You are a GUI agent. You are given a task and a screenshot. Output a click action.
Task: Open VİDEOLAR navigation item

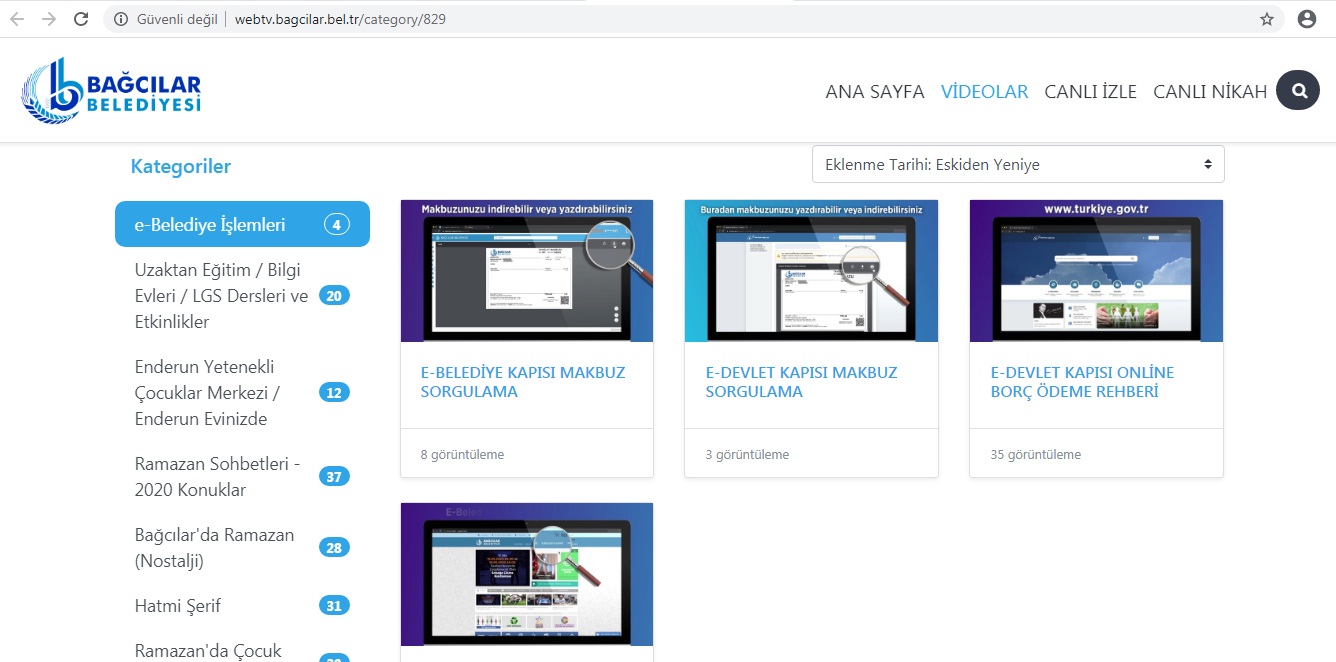tap(984, 92)
